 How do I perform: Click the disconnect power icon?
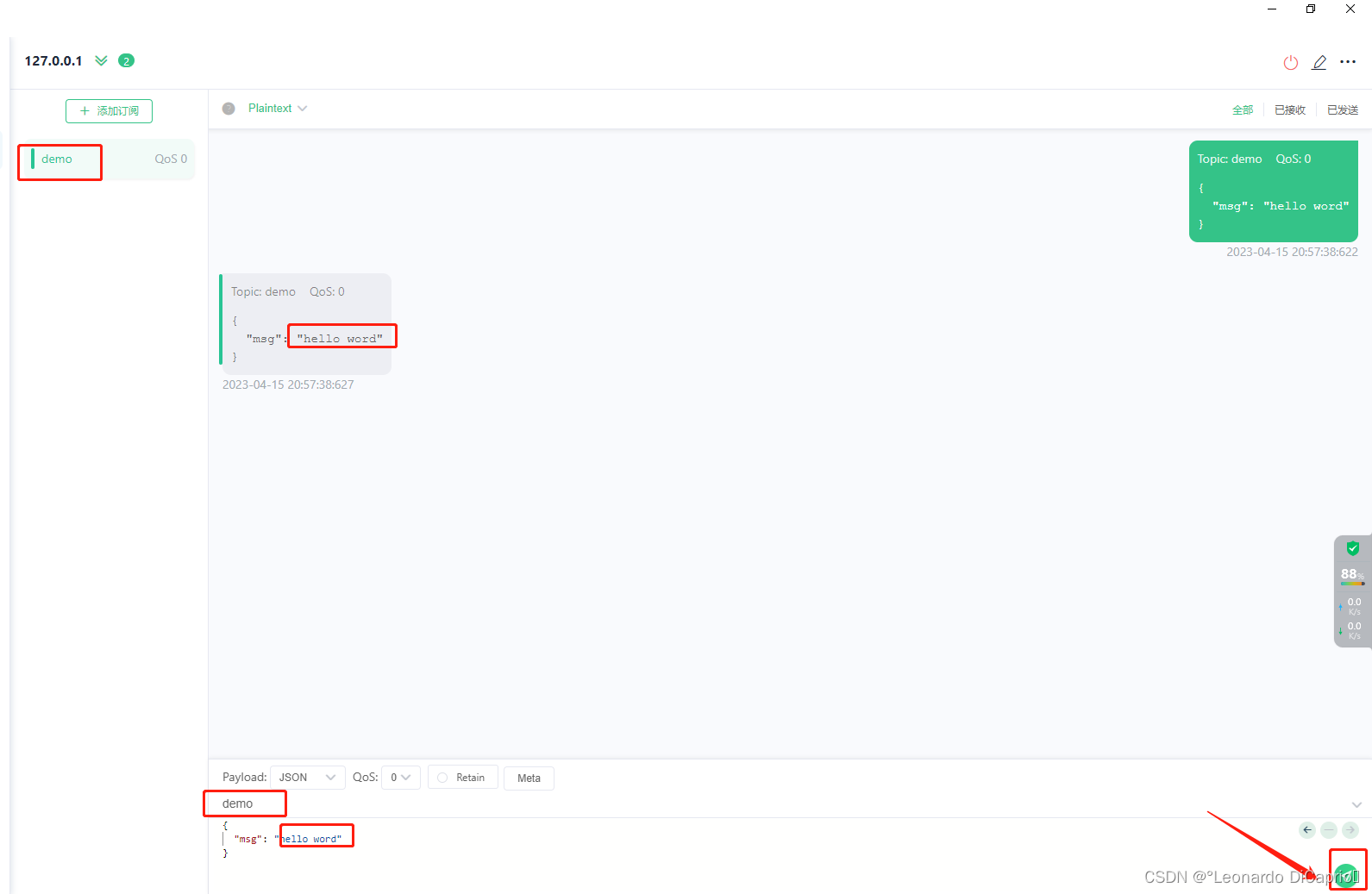click(1291, 62)
